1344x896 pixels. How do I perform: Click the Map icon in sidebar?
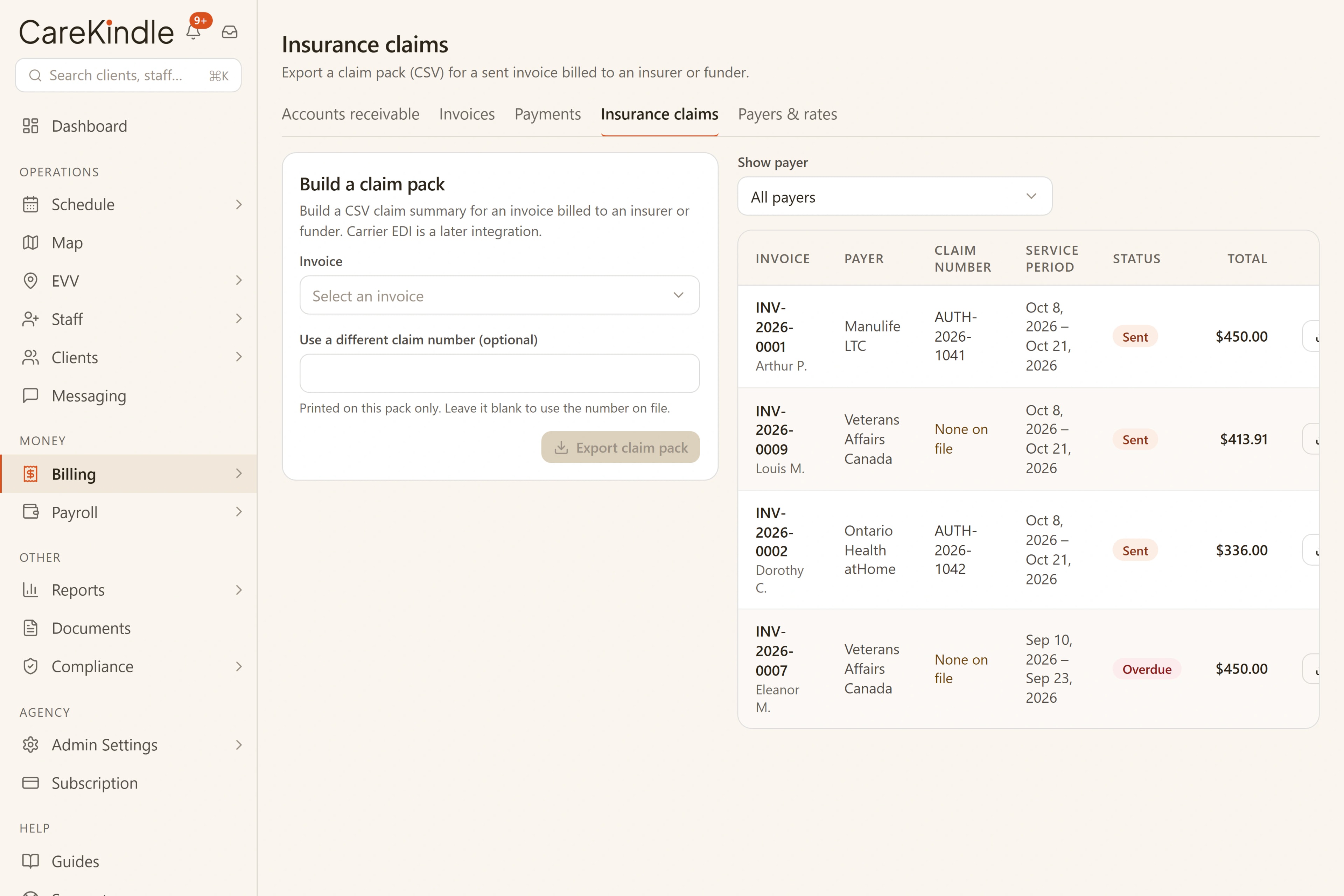pos(30,242)
